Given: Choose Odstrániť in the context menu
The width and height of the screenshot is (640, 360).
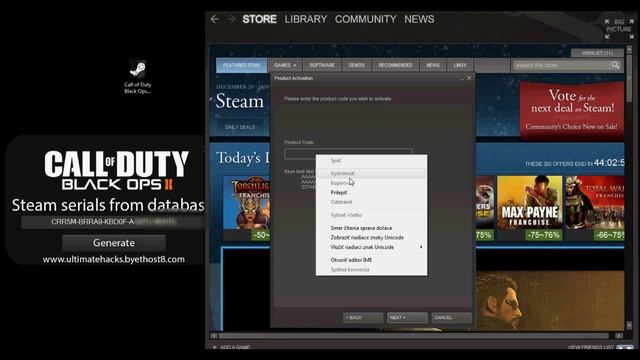Looking at the screenshot, I should click(371, 202).
